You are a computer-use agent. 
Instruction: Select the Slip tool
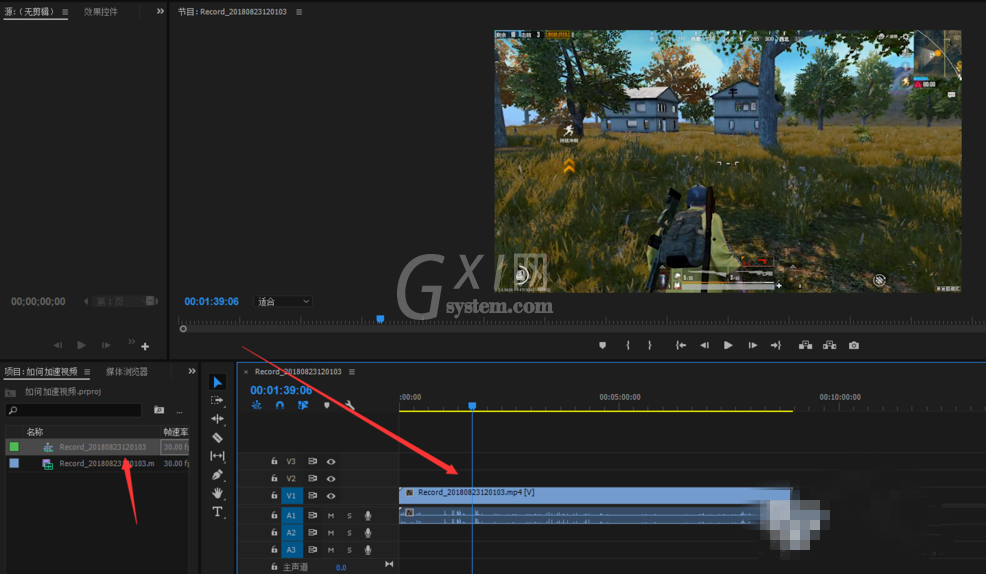217,456
